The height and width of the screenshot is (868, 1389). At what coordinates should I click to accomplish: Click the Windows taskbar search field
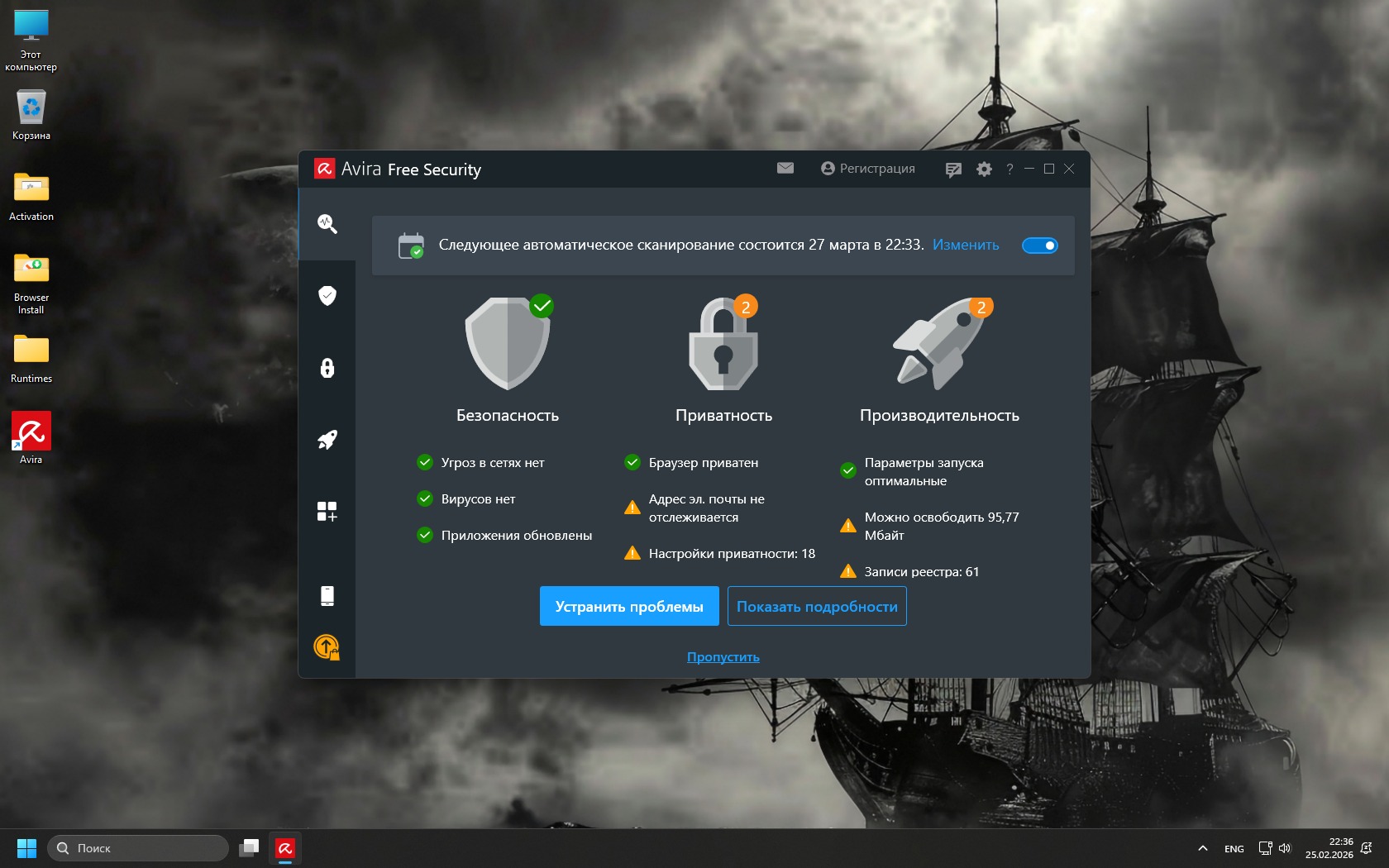point(138,848)
